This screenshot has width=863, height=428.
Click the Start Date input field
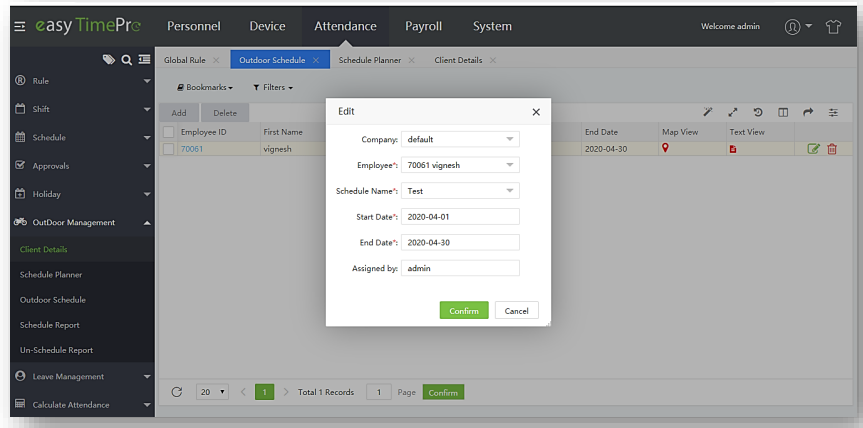(460, 217)
